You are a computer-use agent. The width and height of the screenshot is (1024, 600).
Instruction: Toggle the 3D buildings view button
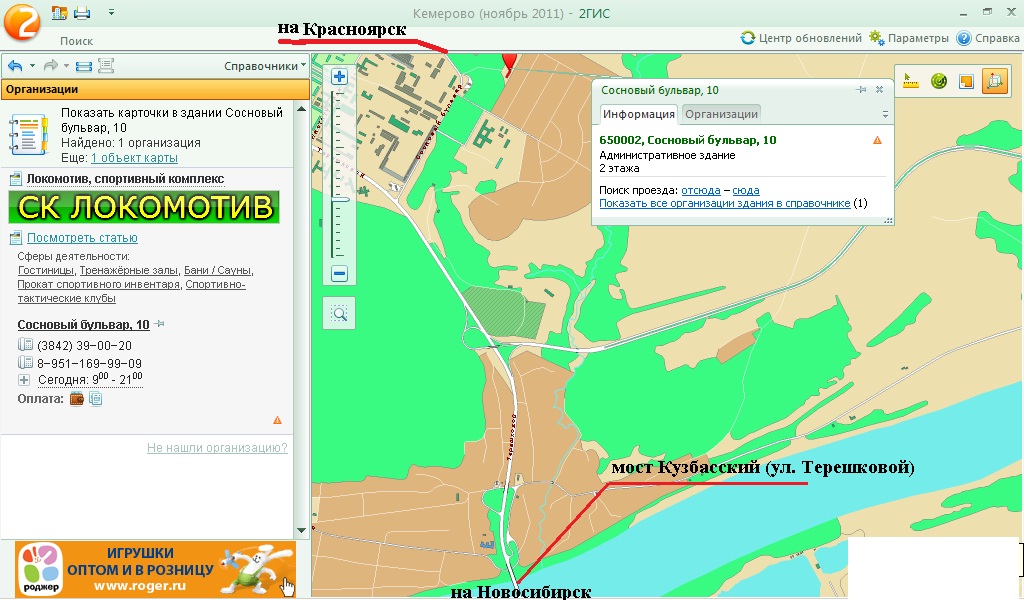(x=994, y=81)
